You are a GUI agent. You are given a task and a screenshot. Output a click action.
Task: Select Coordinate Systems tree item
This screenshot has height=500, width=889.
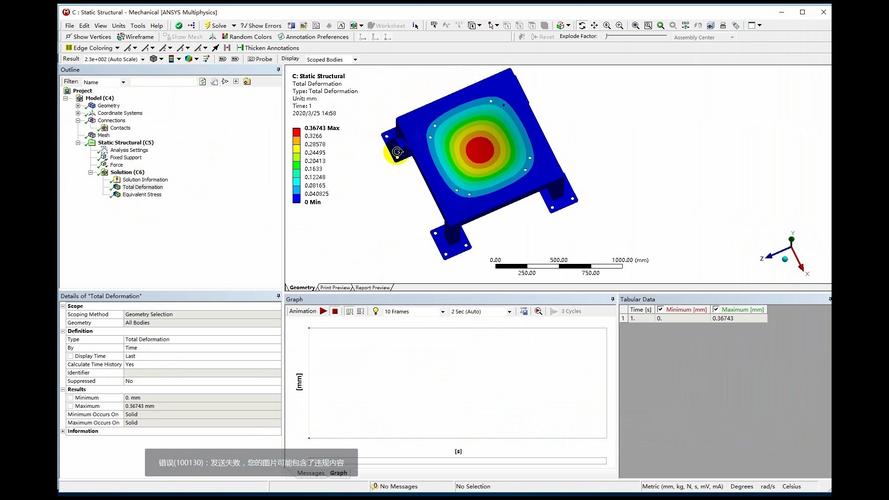120,113
